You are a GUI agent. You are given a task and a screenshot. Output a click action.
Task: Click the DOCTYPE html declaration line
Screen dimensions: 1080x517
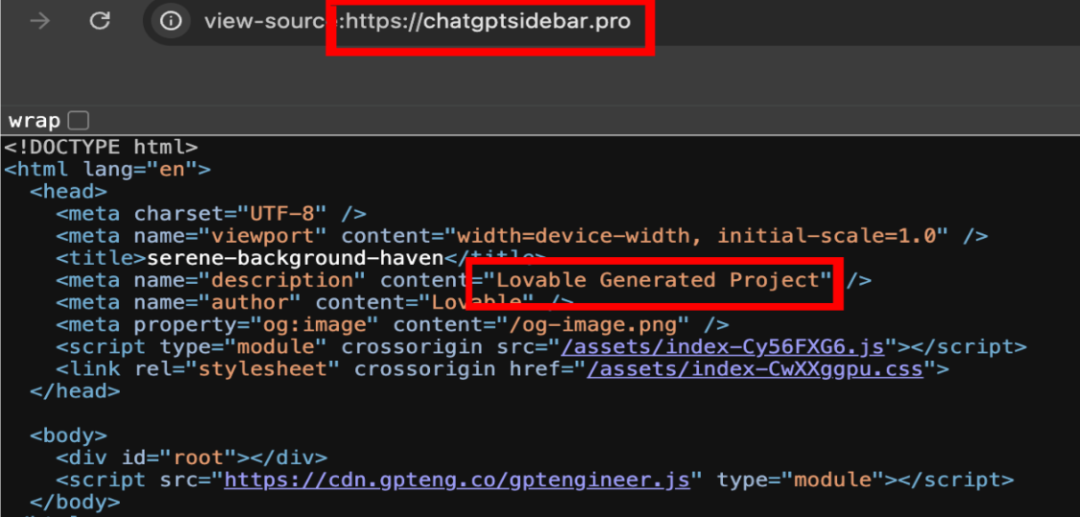click(x=101, y=147)
